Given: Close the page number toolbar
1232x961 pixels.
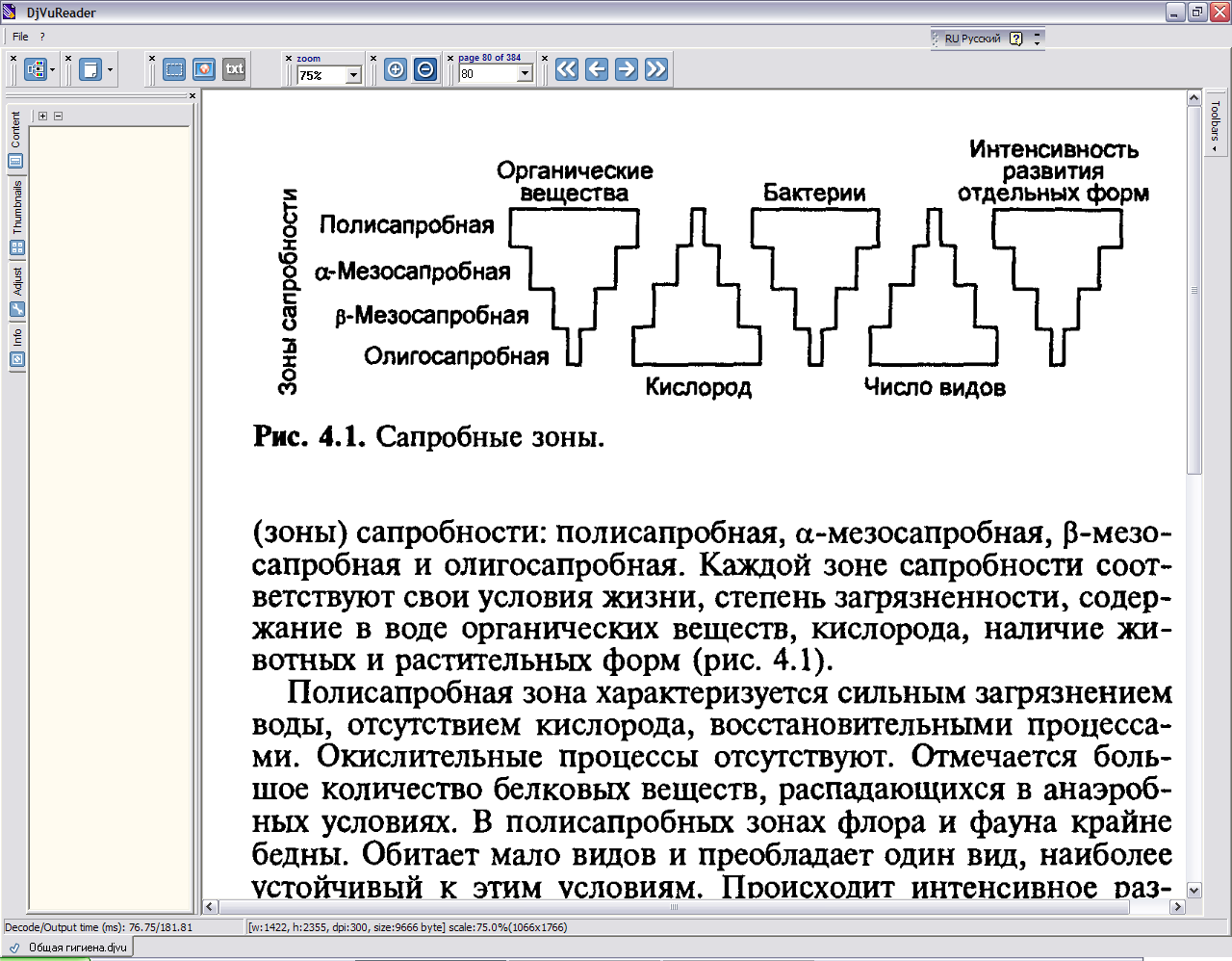Looking at the screenshot, I should pos(450,59).
